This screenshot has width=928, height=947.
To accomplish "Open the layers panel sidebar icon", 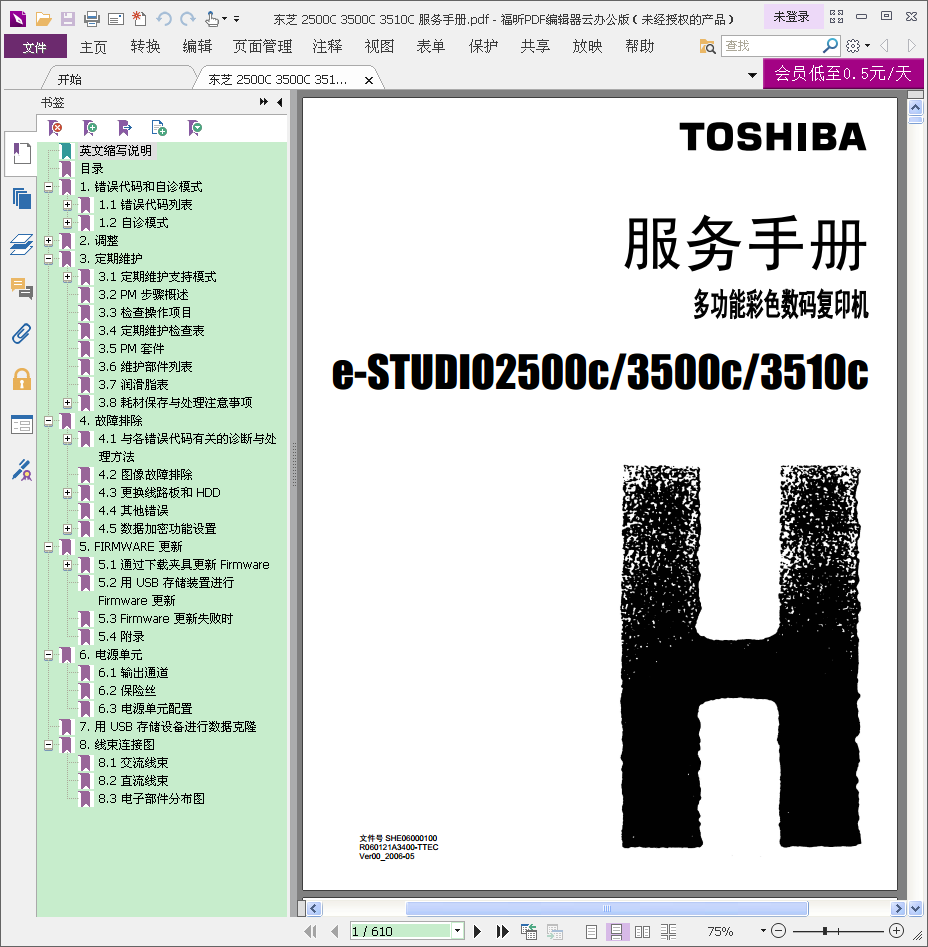I will click(22, 244).
